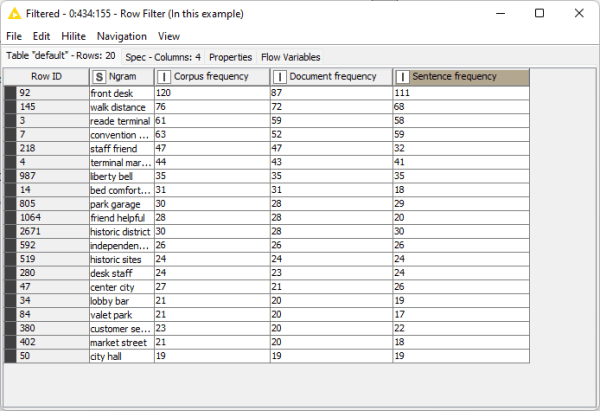This screenshot has height=411, width=600.
Task: Click the Row ID column header
Action: [x=46, y=77]
